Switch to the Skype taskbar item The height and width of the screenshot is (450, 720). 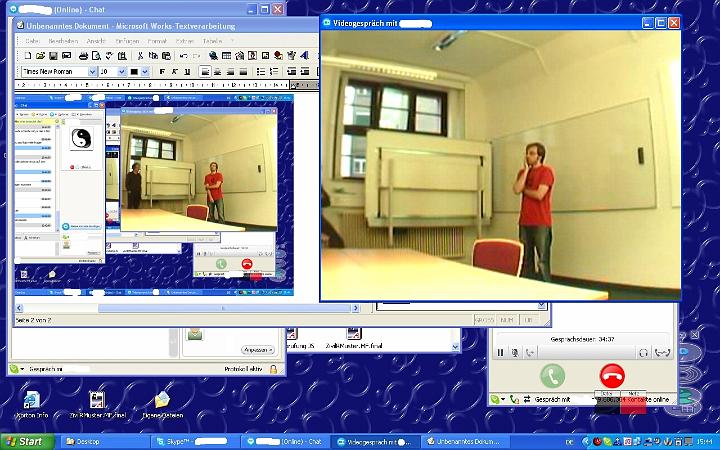(197, 442)
